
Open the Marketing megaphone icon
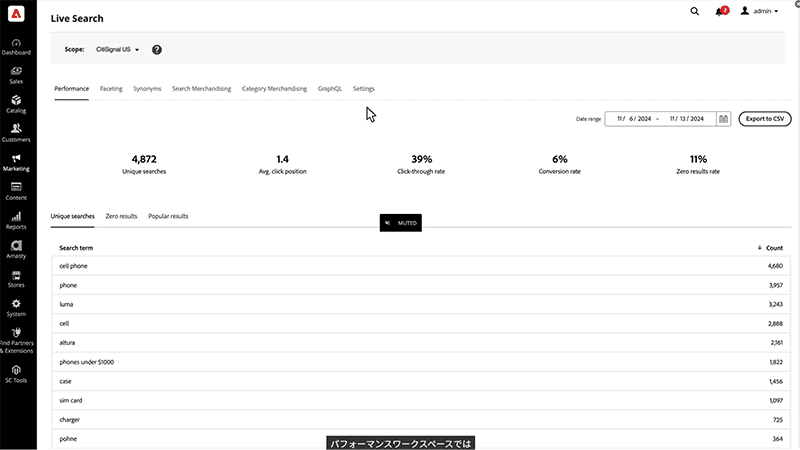click(x=17, y=158)
